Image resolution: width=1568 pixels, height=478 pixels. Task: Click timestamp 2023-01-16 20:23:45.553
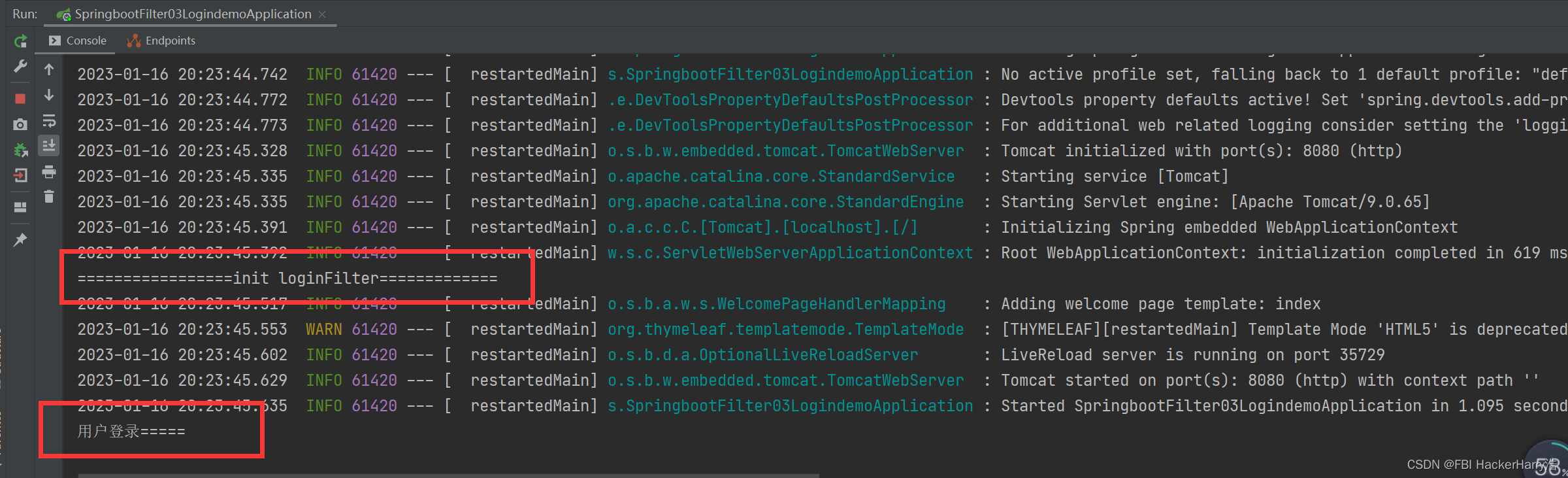click(x=182, y=330)
